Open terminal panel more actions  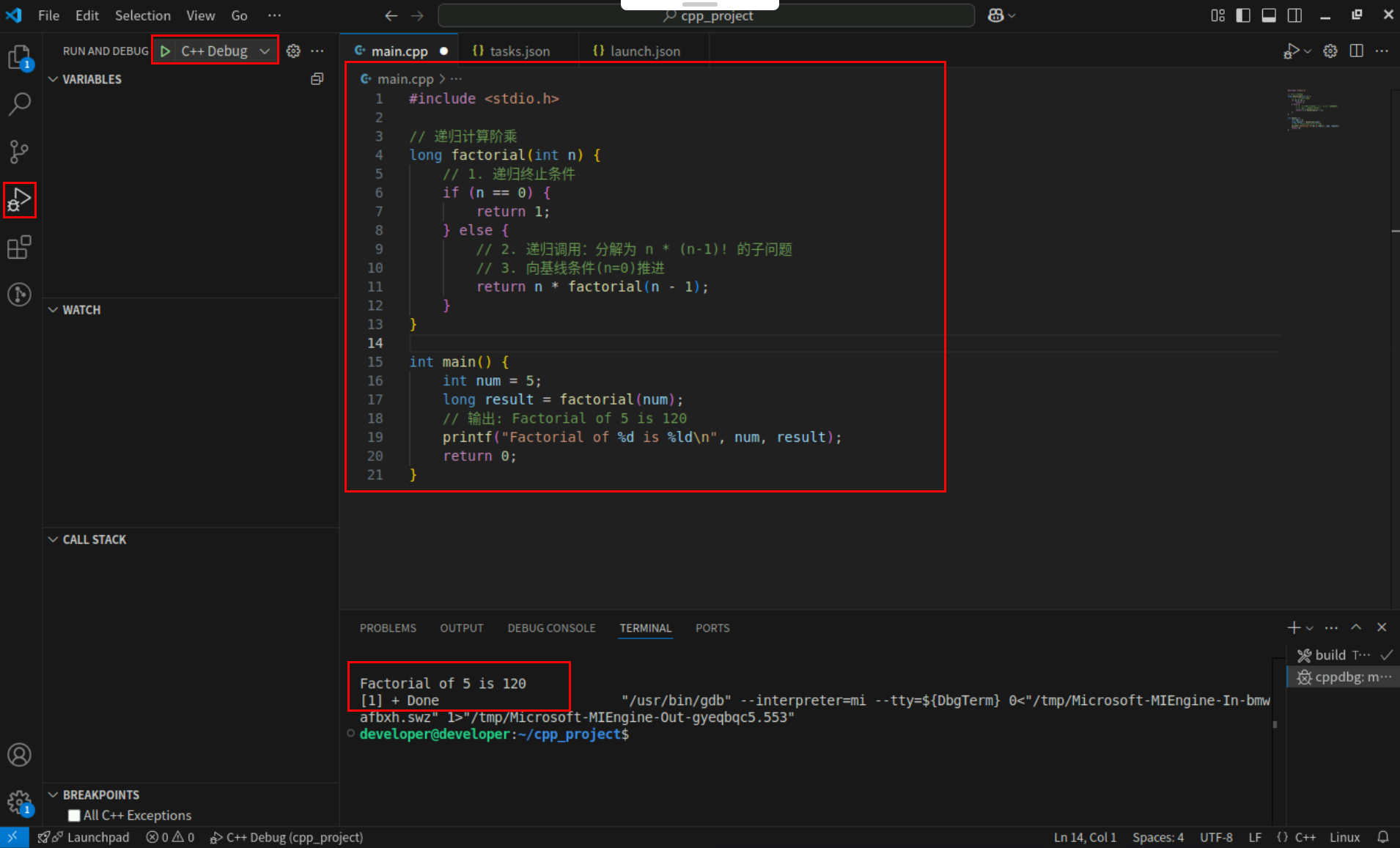coord(1332,627)
